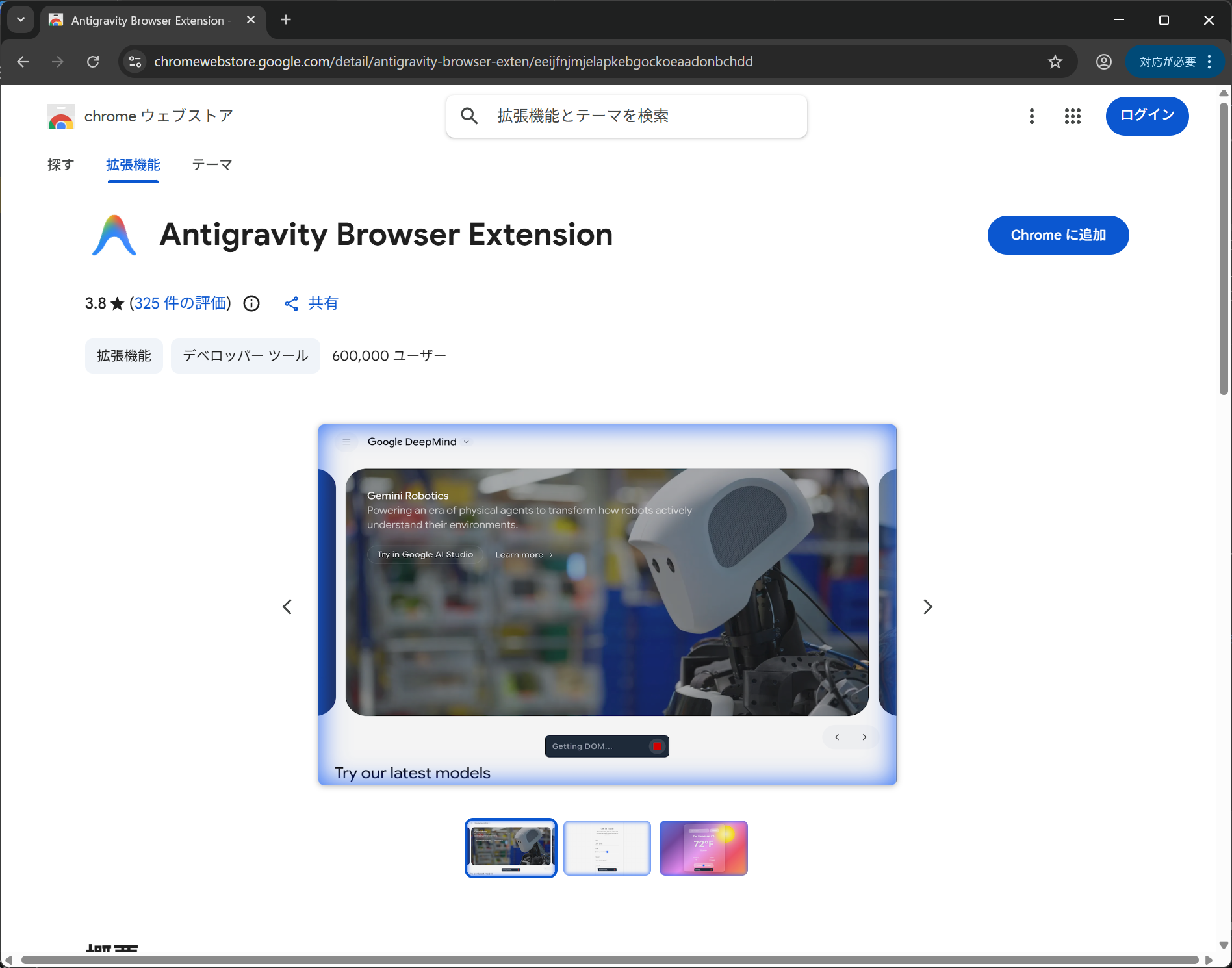Screen dimensions: 1232x968
Task: Click the Chrome Web Store logo
Action: (x=60, y=116)
